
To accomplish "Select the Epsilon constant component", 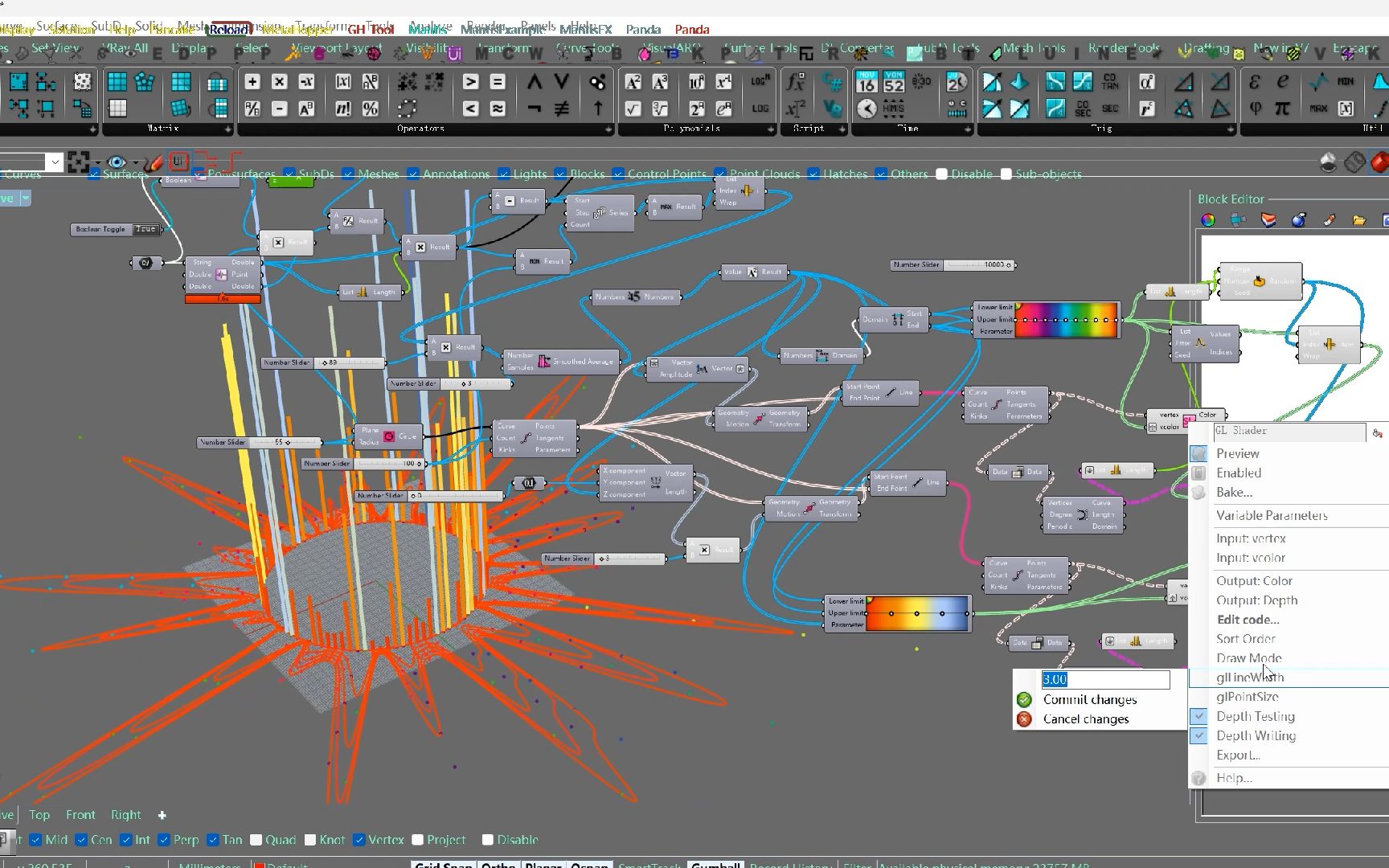I will [1255, 82].
